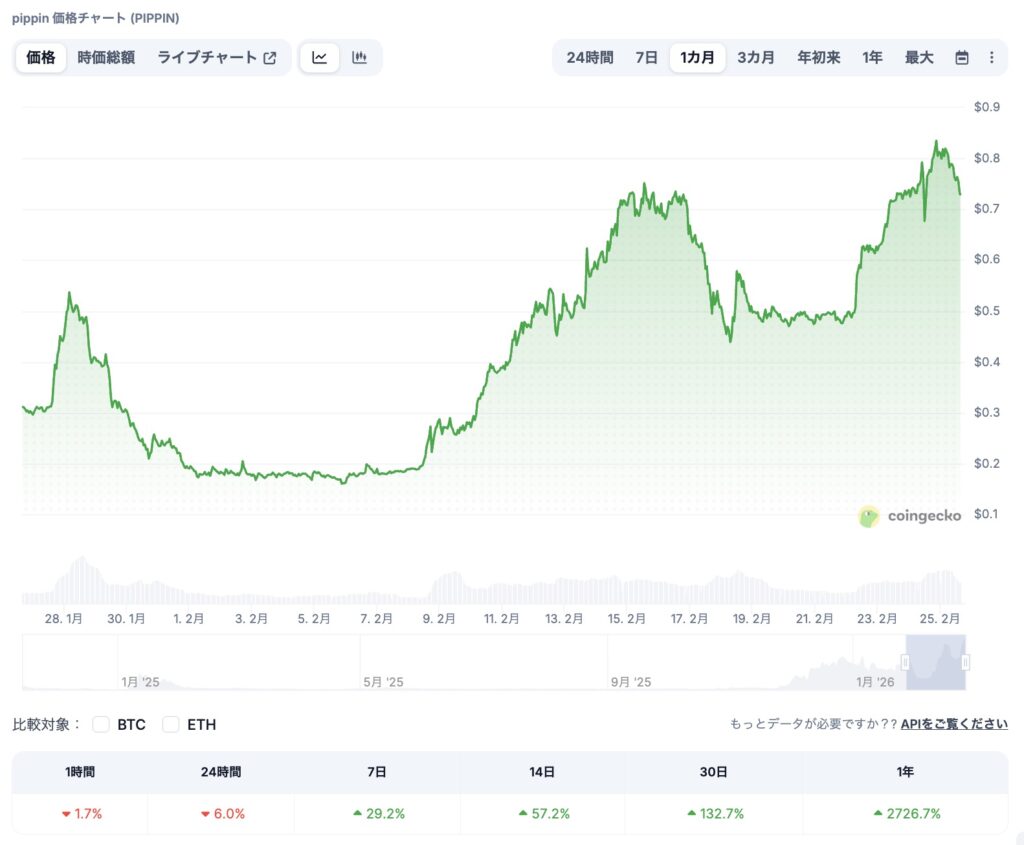This screenshot has height=845, width=1024.
Task: Click the 1月 '26 area in navigator
Action: [875, 682]
